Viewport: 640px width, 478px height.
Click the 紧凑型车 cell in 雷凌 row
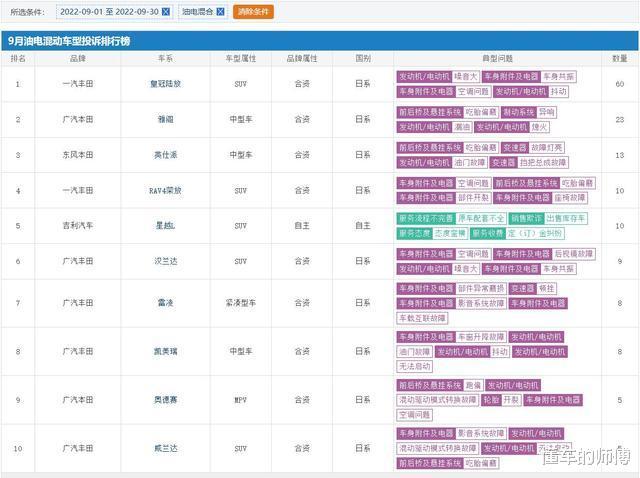(241, 302)
